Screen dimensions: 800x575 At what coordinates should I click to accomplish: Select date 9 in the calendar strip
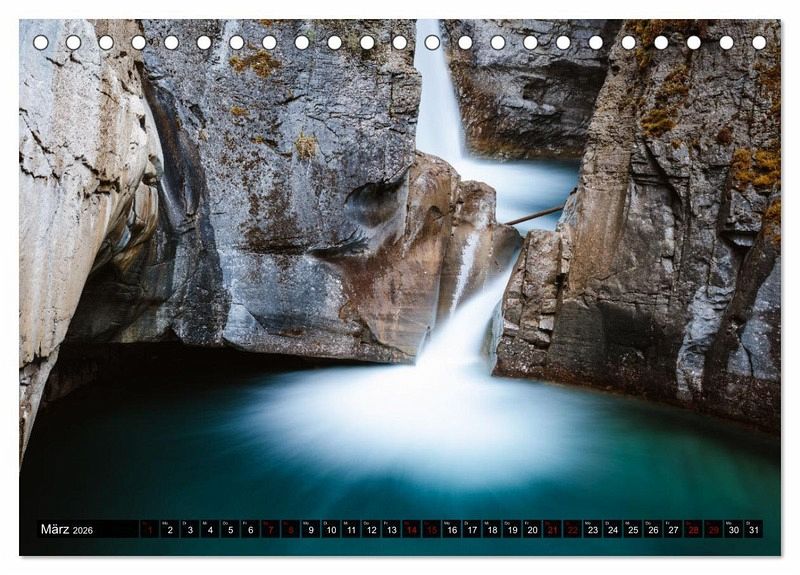[311, 529]
